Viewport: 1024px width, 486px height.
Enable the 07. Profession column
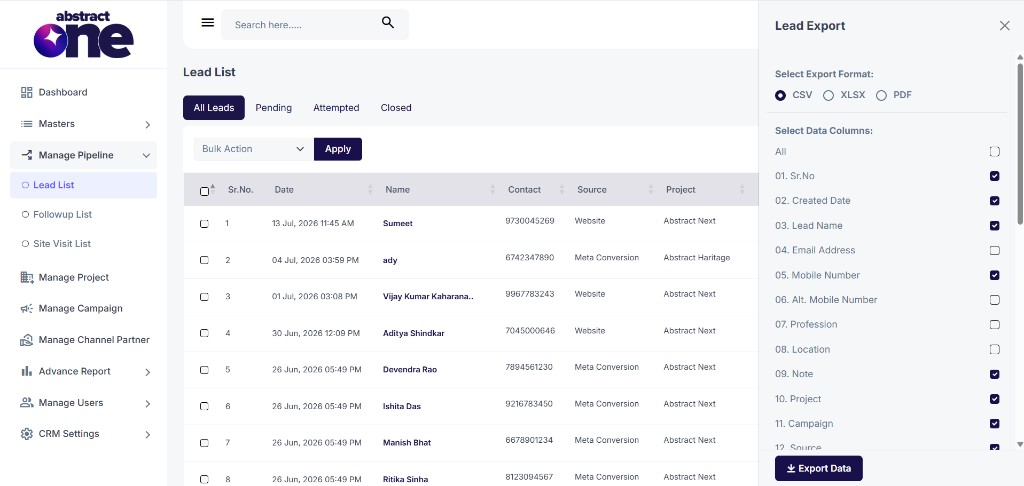tap(995, 325)
